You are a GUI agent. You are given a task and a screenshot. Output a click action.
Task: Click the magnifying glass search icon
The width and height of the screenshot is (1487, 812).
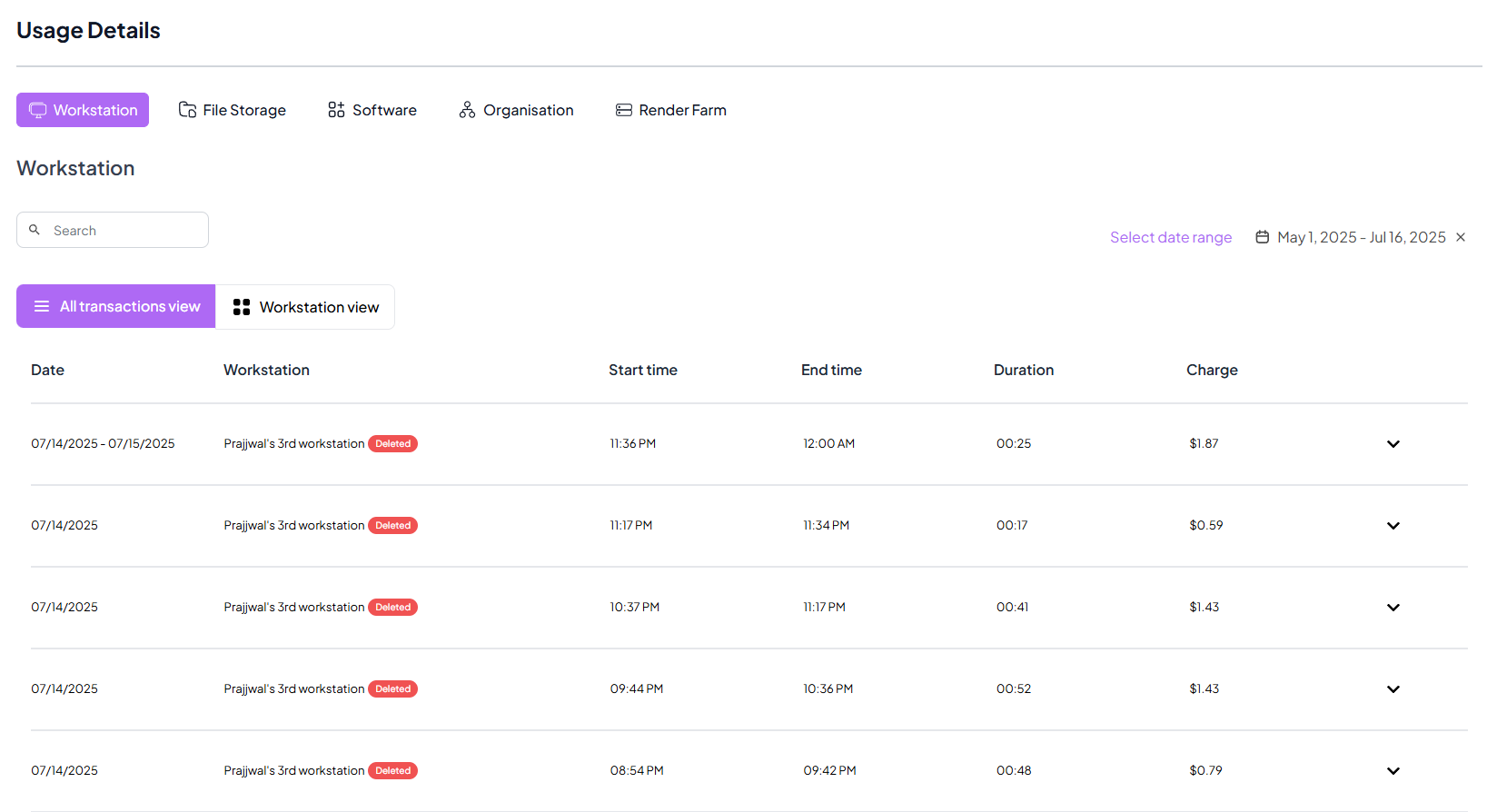click(x=35, y=230)
